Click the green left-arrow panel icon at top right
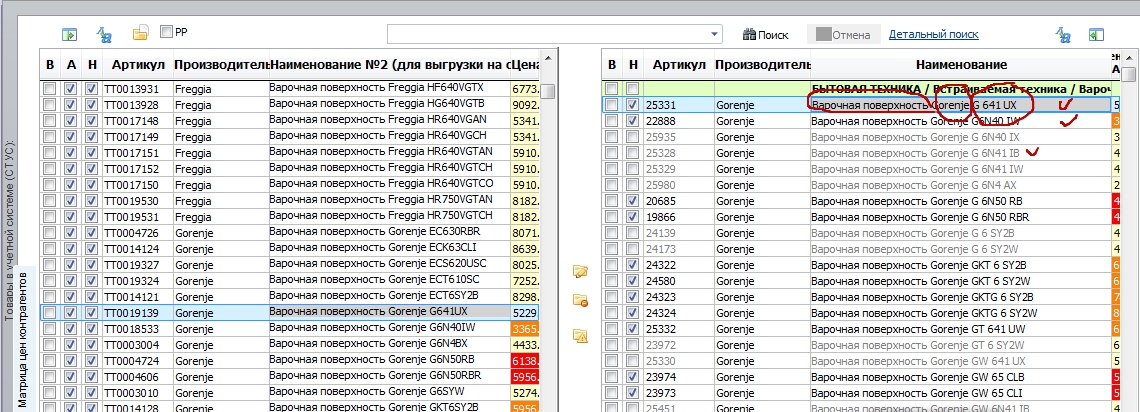The image size is (1140, 412). [1096, 34]
